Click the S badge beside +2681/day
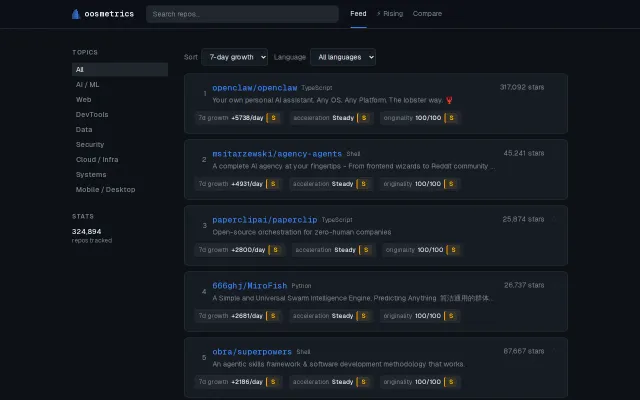The width and height of the screenshot is (640, 400). [273, 316]
